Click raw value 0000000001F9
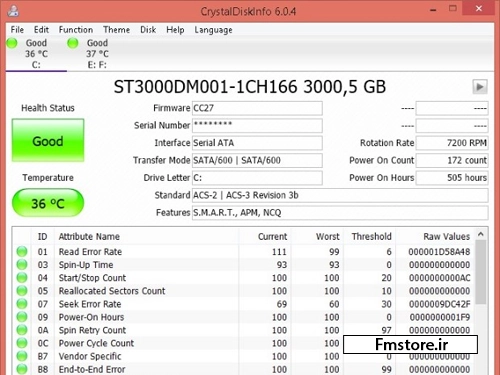 click(439, 317)
